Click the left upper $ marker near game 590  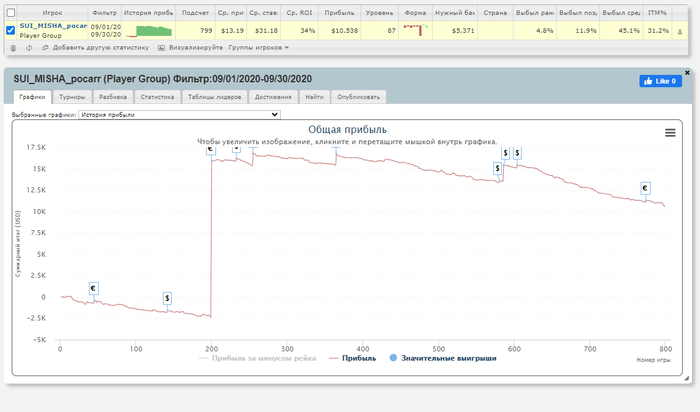point(505,153)
